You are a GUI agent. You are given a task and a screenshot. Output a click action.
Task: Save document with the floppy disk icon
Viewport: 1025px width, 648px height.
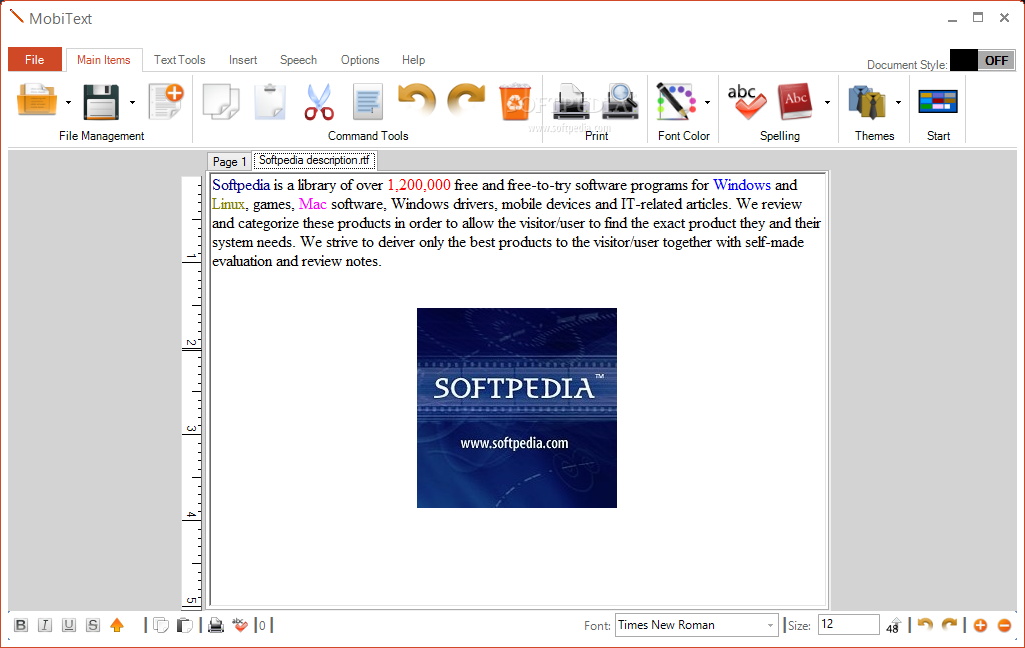(101, 101)
